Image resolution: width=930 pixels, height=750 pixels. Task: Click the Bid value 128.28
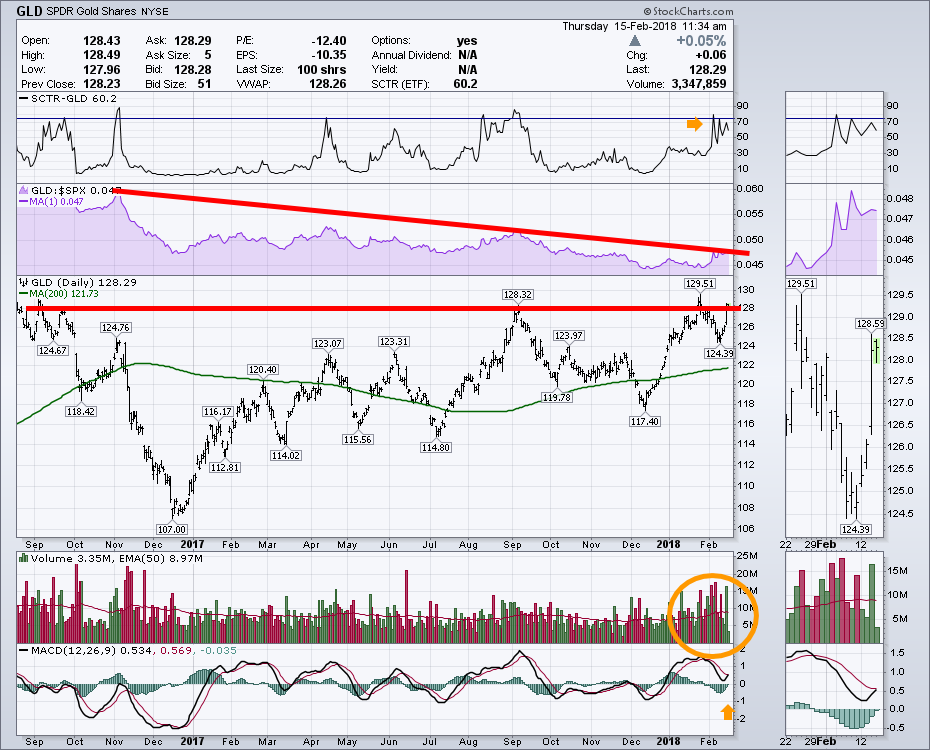point(193,69)
